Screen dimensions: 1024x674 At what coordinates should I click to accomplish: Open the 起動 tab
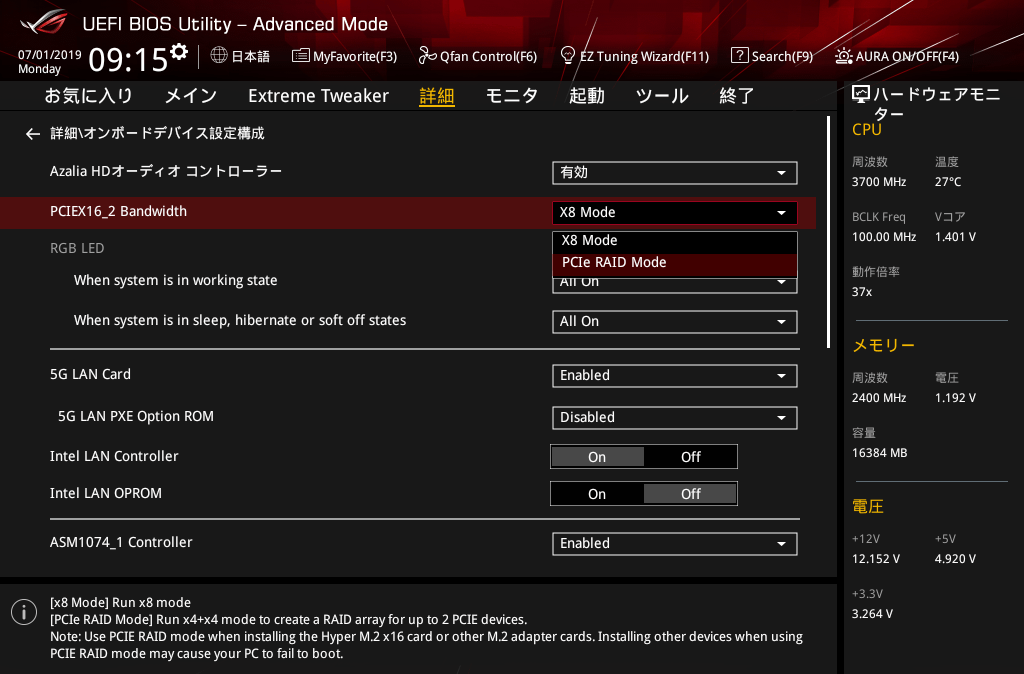click(x=586, y=96)
